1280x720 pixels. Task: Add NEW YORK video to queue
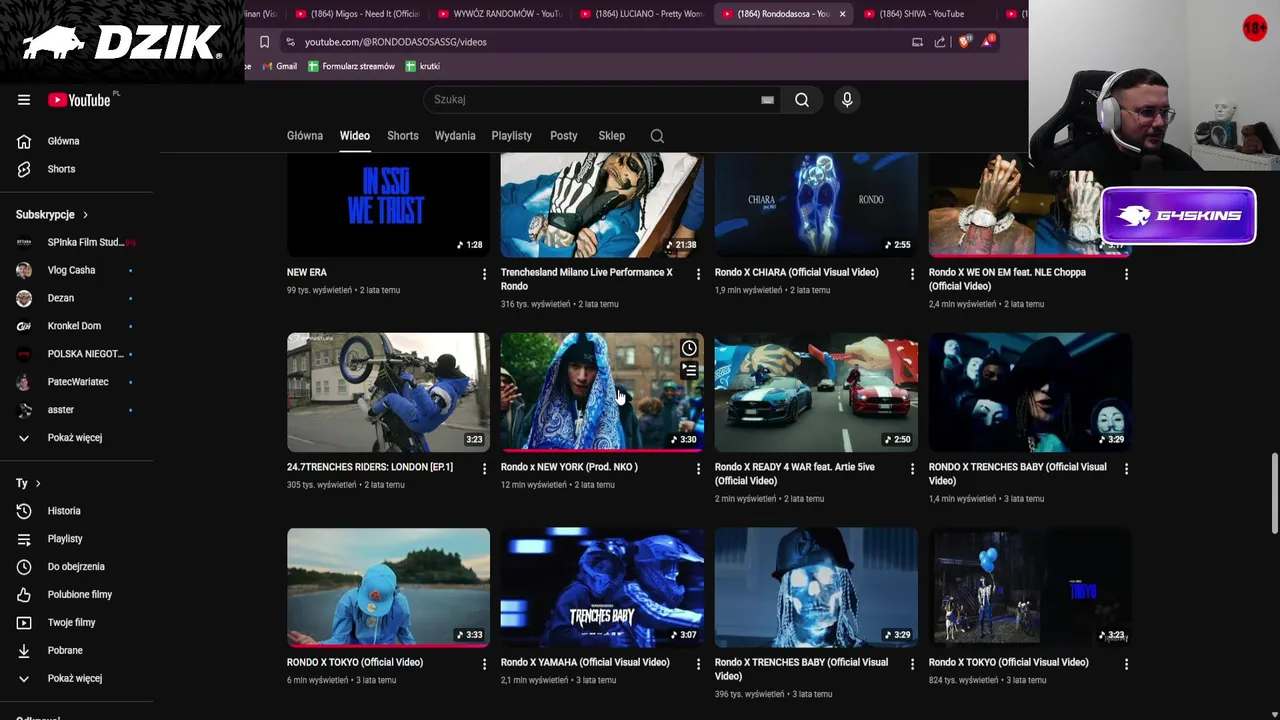[x=689, y=370]
